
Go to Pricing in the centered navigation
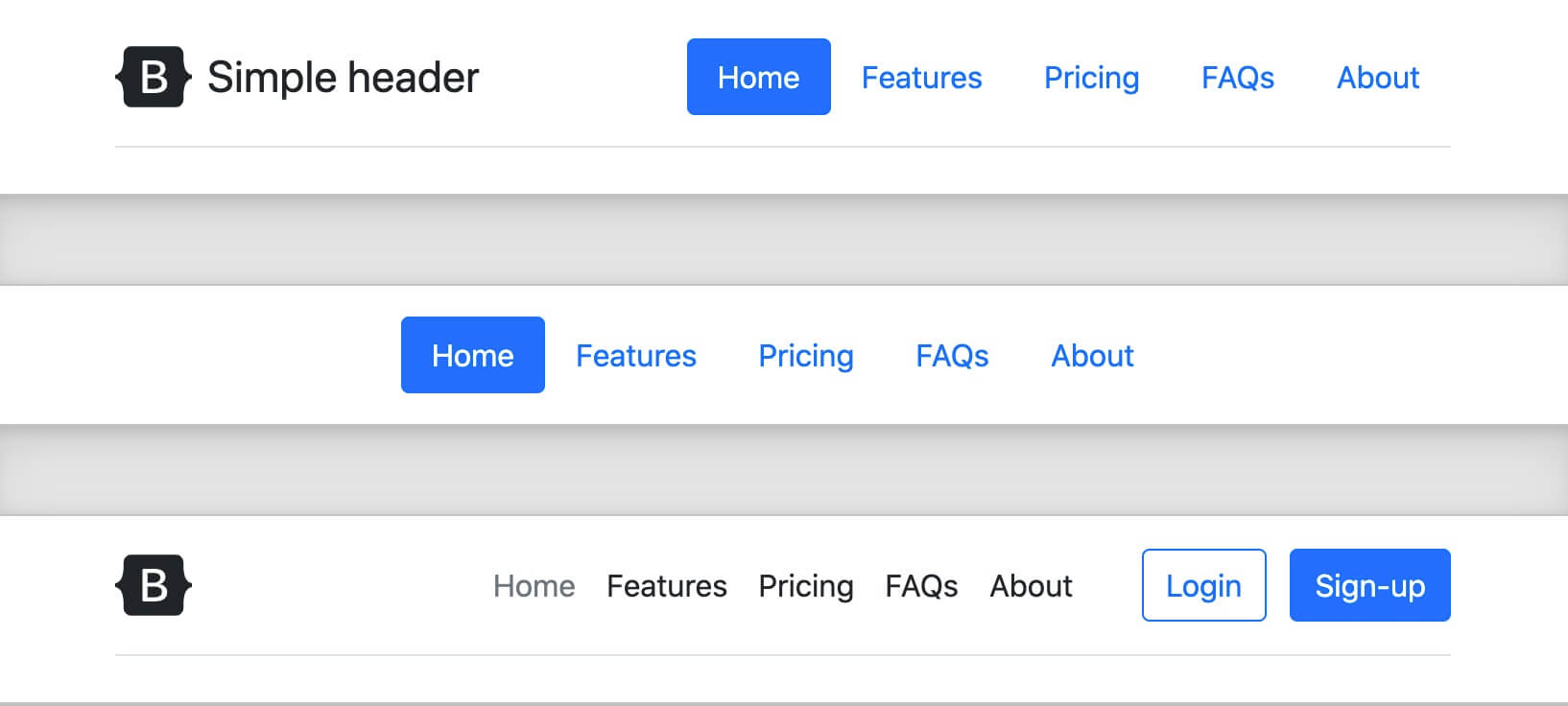pyautogui.click(x=805, y=355)
